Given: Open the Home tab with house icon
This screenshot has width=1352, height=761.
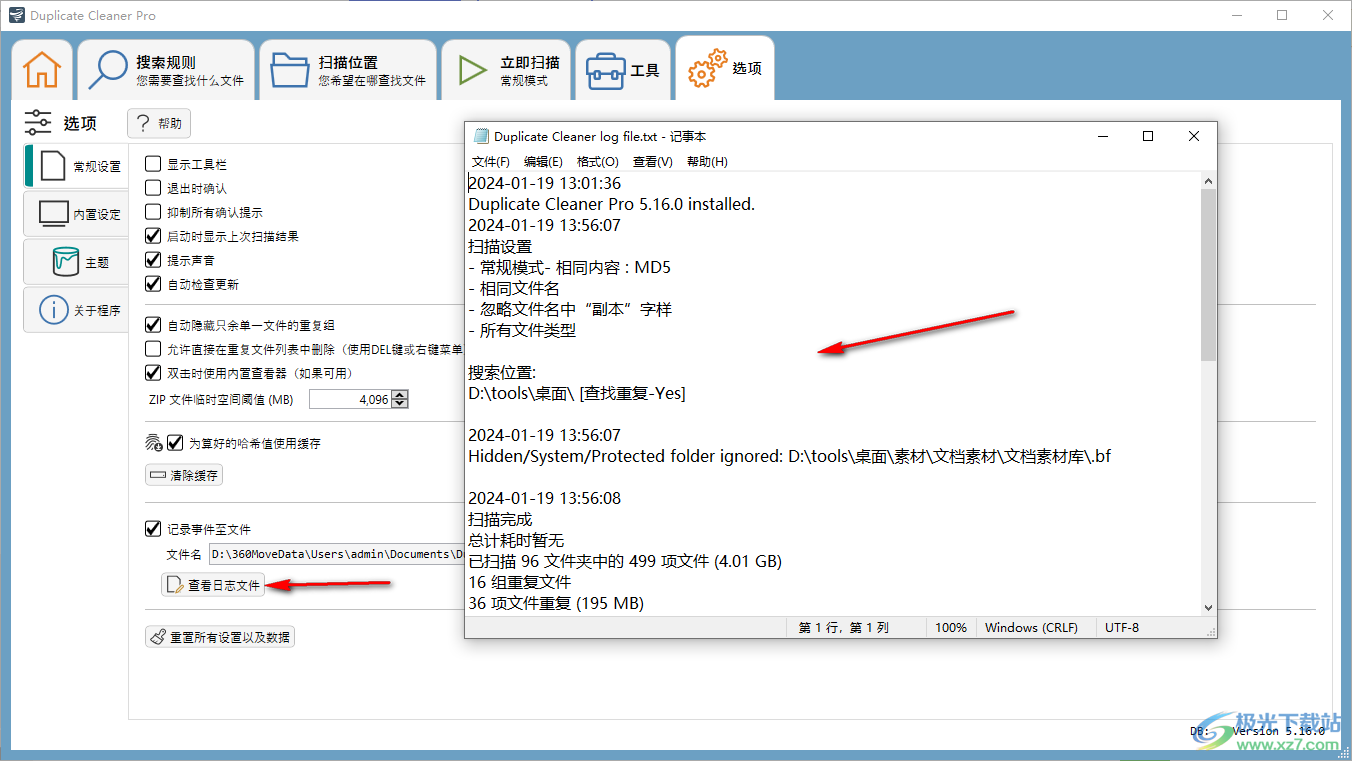Looking at the screenshot, I should [42, 70].
